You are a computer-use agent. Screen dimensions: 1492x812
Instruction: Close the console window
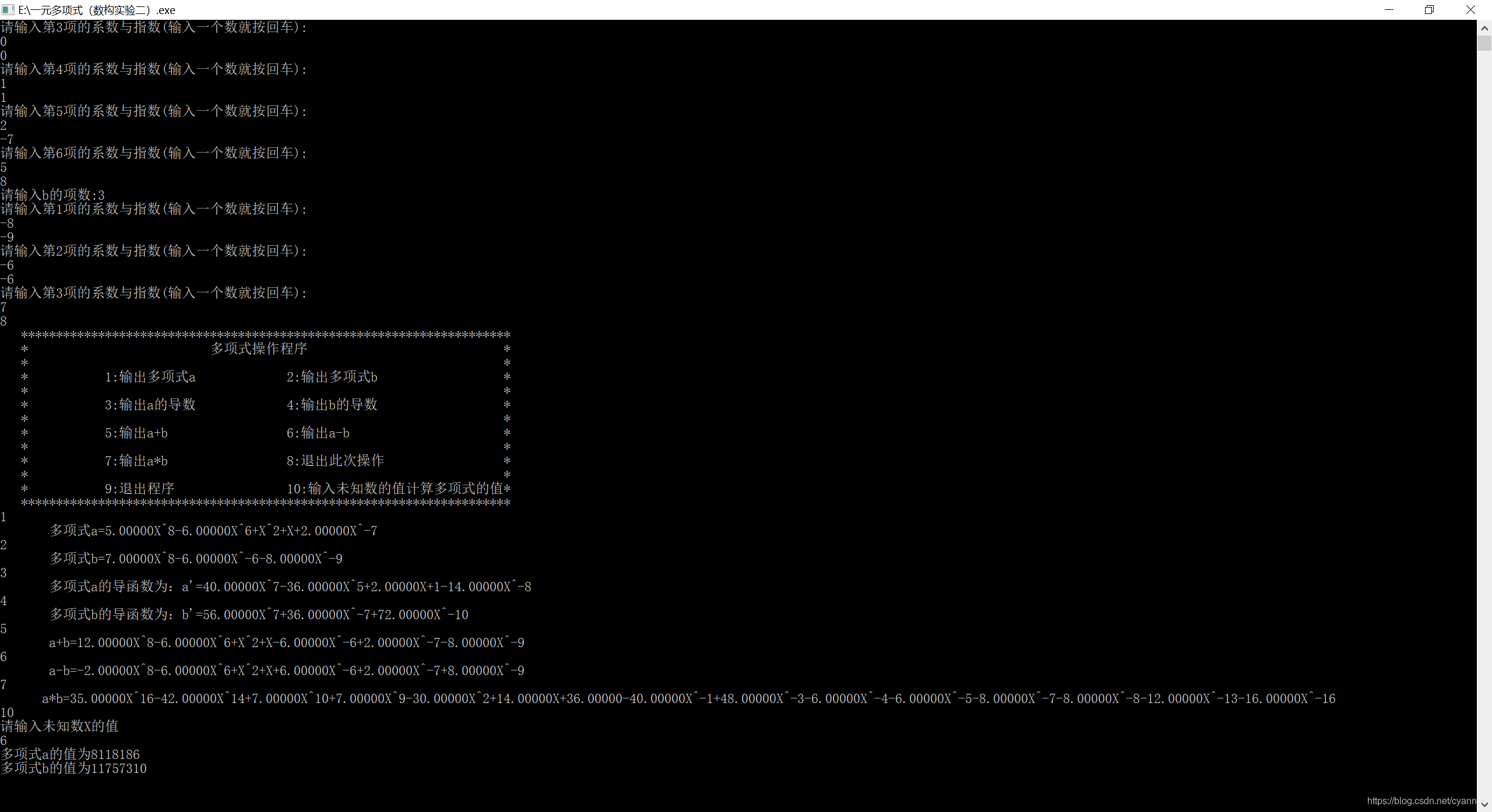pyautogui.click(x=1470, y=10)
